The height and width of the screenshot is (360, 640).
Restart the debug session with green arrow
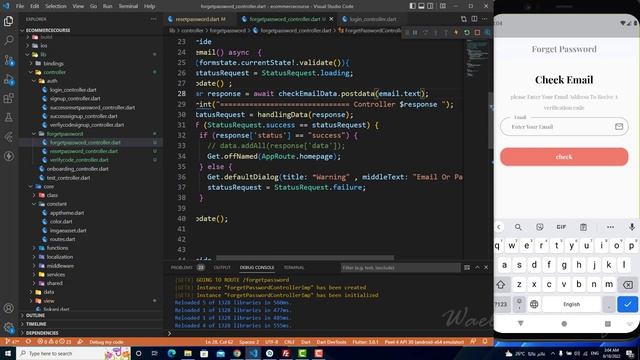point(467,32)
